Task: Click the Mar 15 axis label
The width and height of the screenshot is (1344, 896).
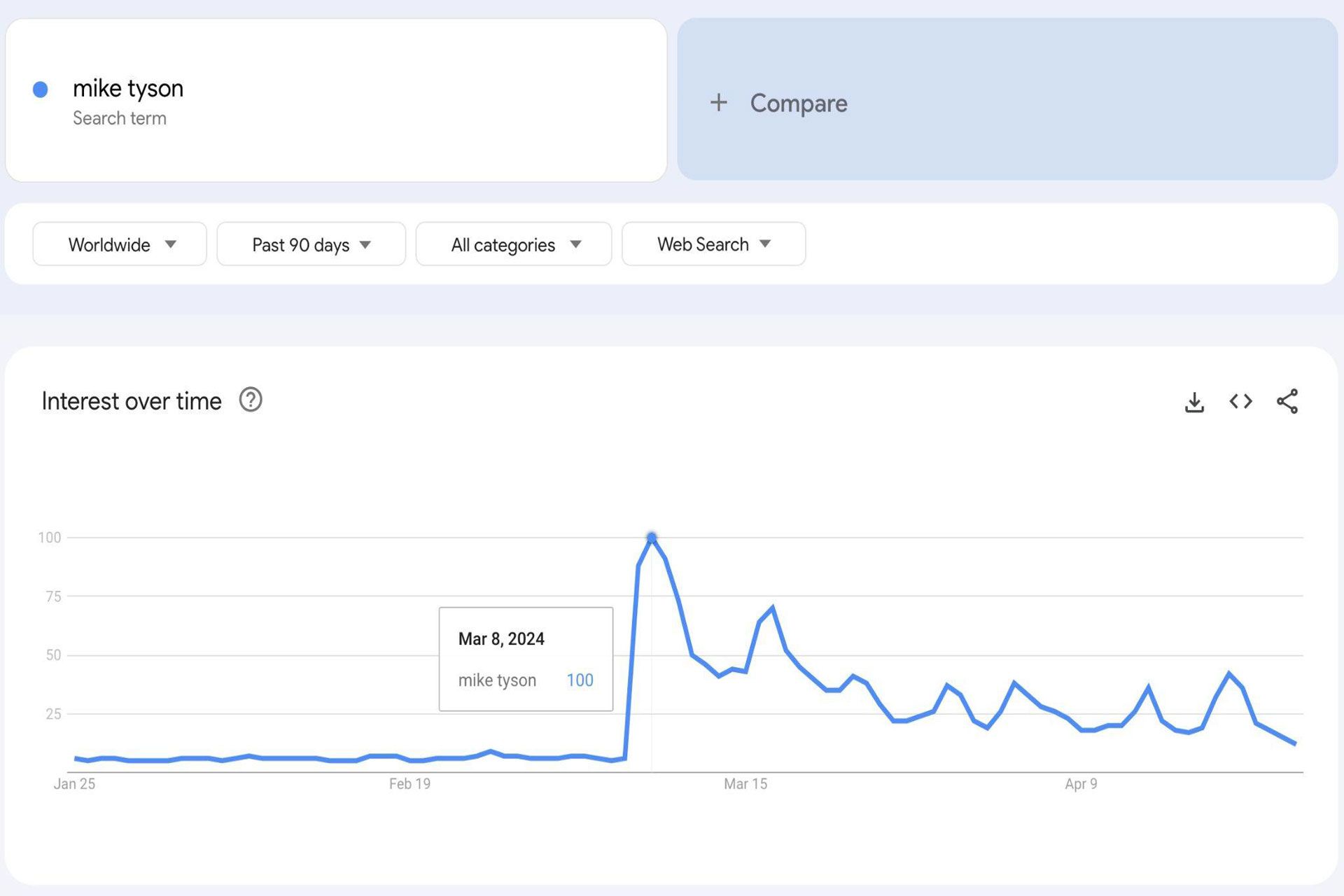Action: (745, 784)
